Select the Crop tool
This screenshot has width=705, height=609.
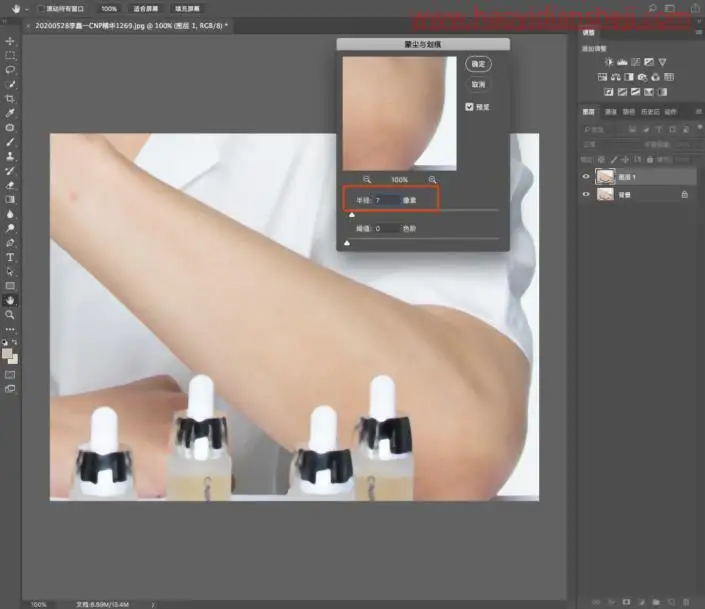point(10,99)
